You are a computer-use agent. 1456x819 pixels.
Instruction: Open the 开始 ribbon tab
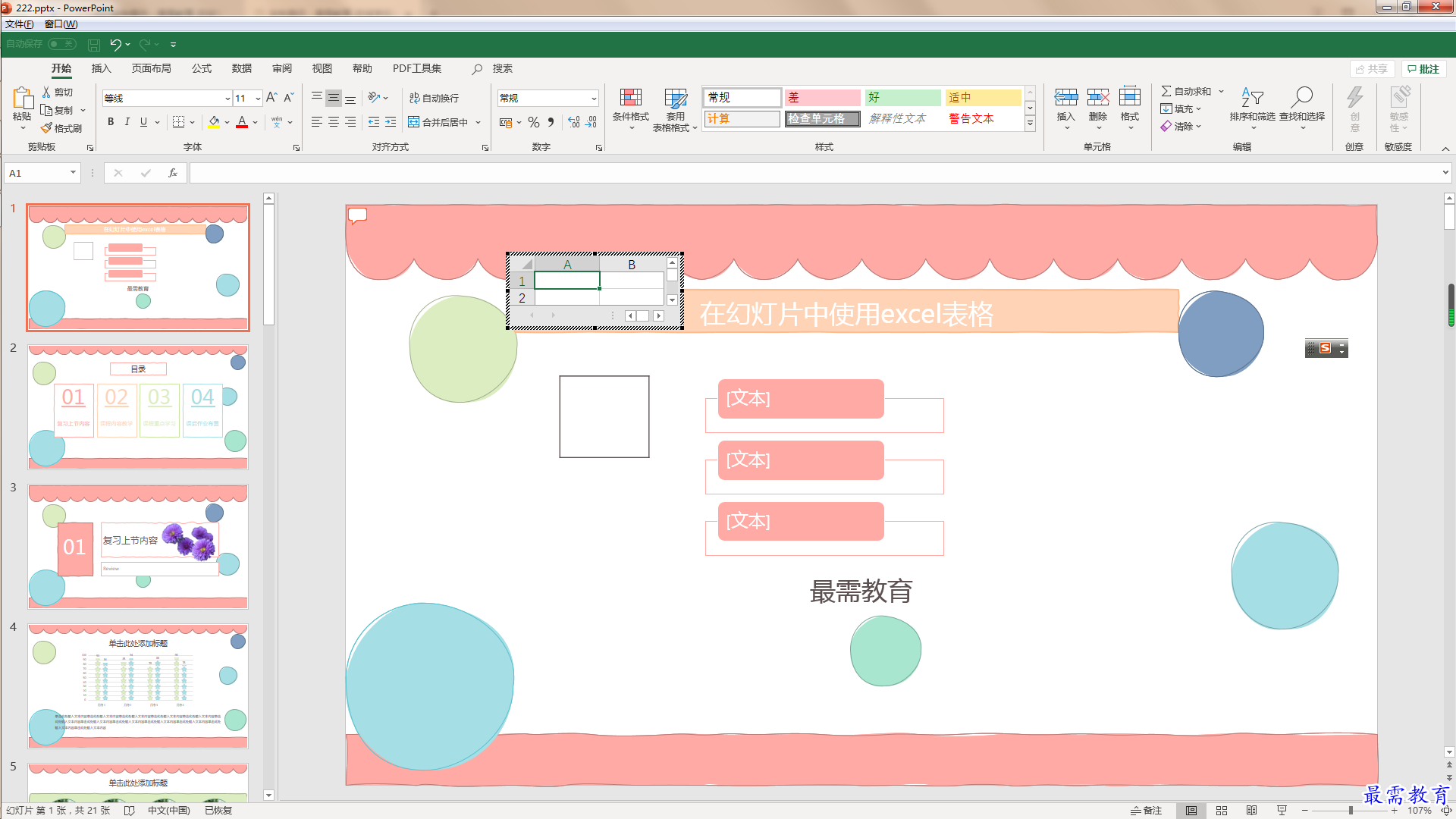click(x=61, y=68)
